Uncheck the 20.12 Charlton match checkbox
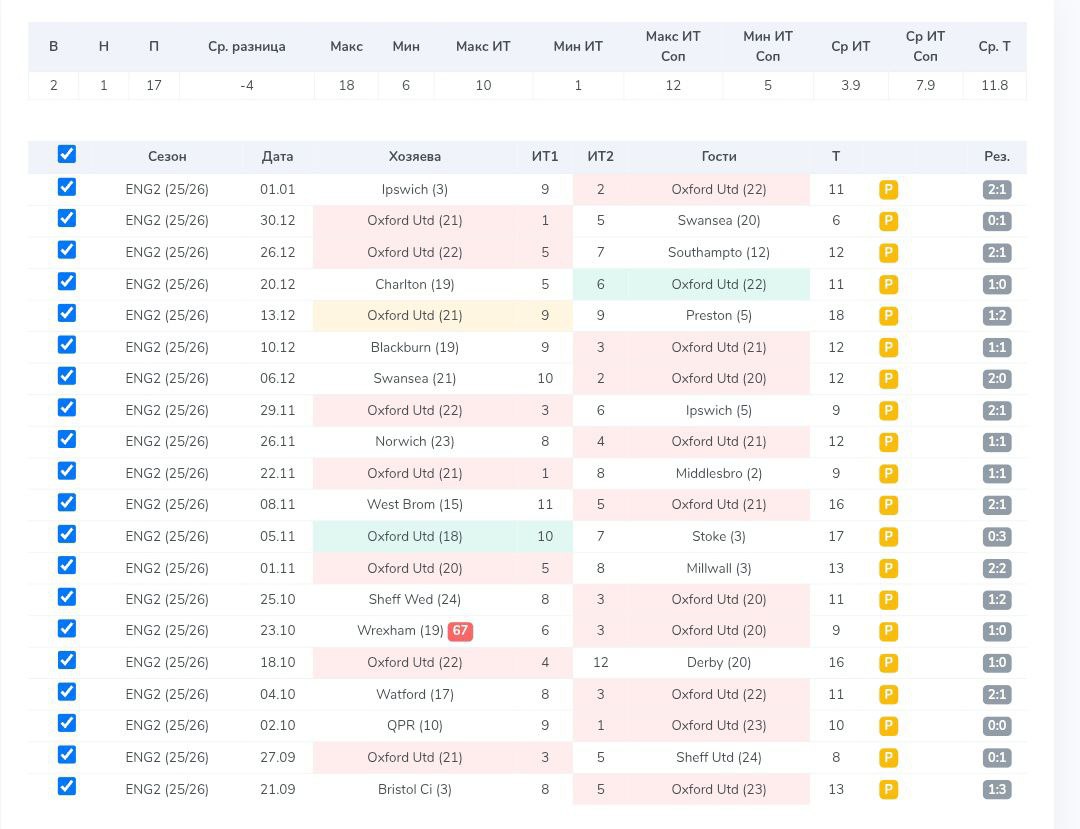This screenshot has height=829, width=1080. tap(67, 282)
